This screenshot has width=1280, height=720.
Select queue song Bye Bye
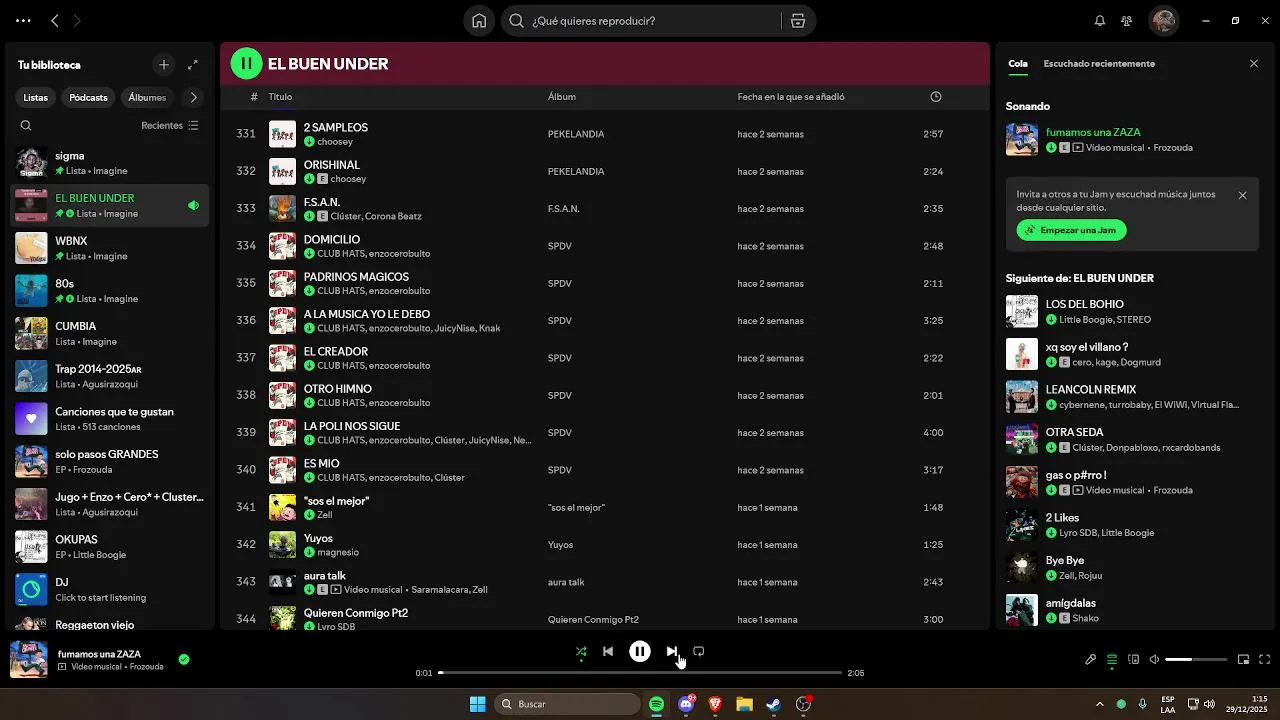(x=1132, y=567)
